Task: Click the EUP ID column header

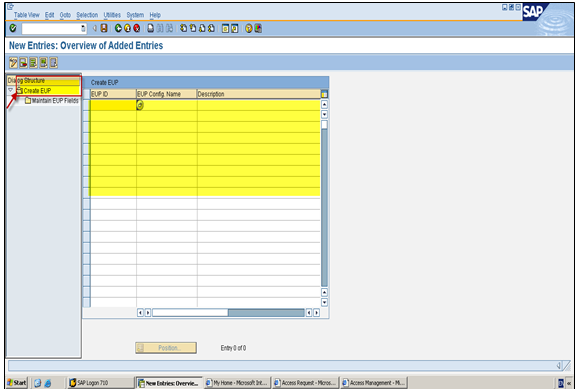Action: click(113, 94)
